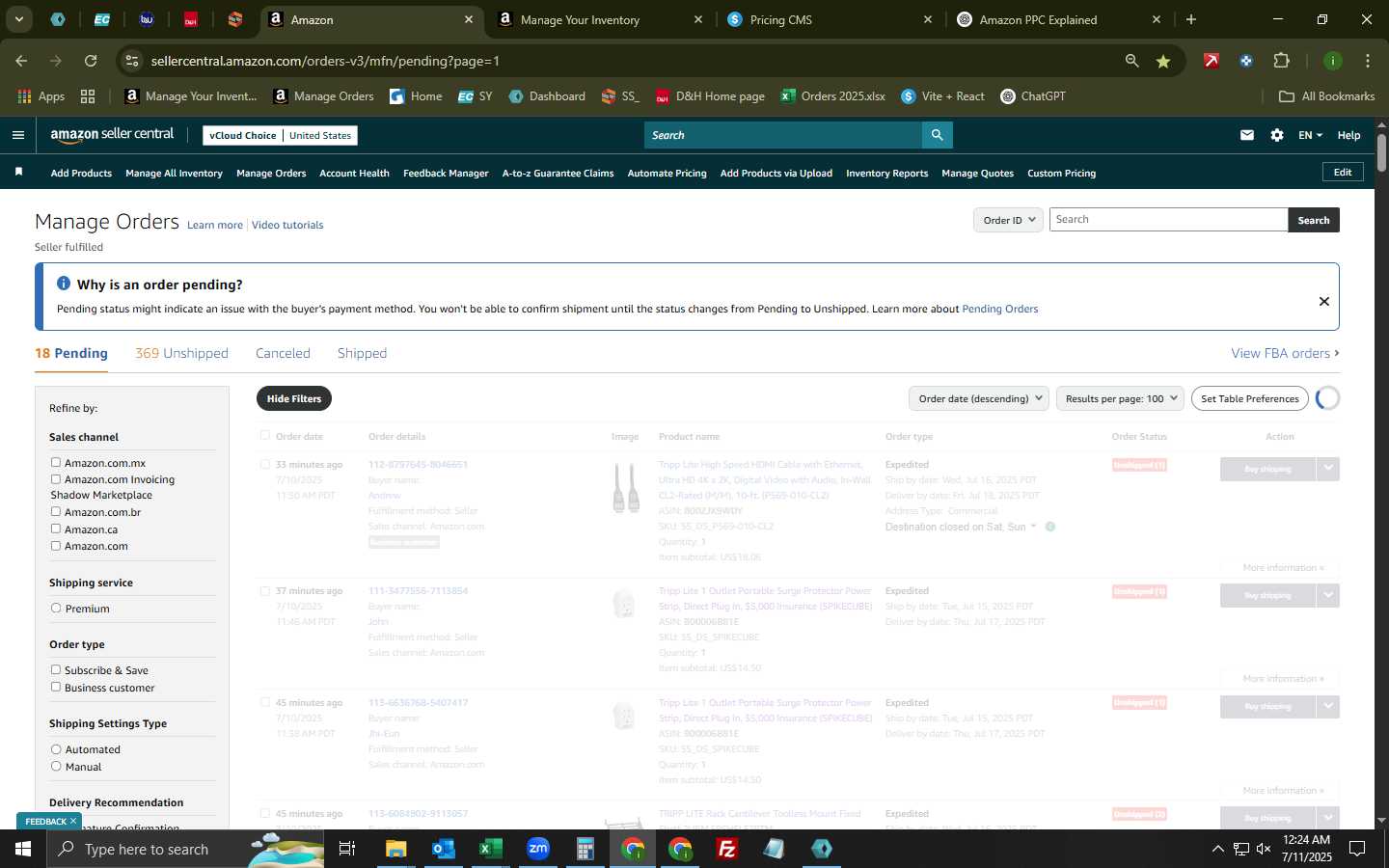The width and height of the screenshot is (1389, 868).
Task: Open the Chrome profile avatar
Action: point(1332,61)
